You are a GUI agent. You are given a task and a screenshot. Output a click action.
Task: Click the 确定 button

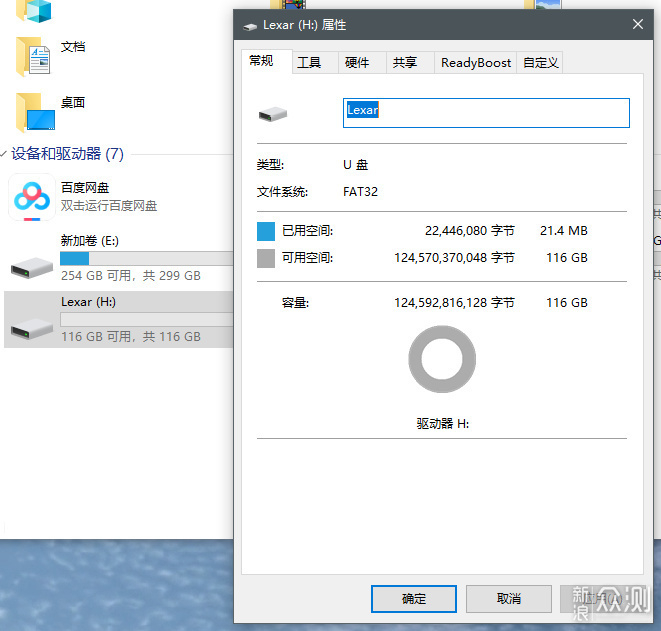414,599
